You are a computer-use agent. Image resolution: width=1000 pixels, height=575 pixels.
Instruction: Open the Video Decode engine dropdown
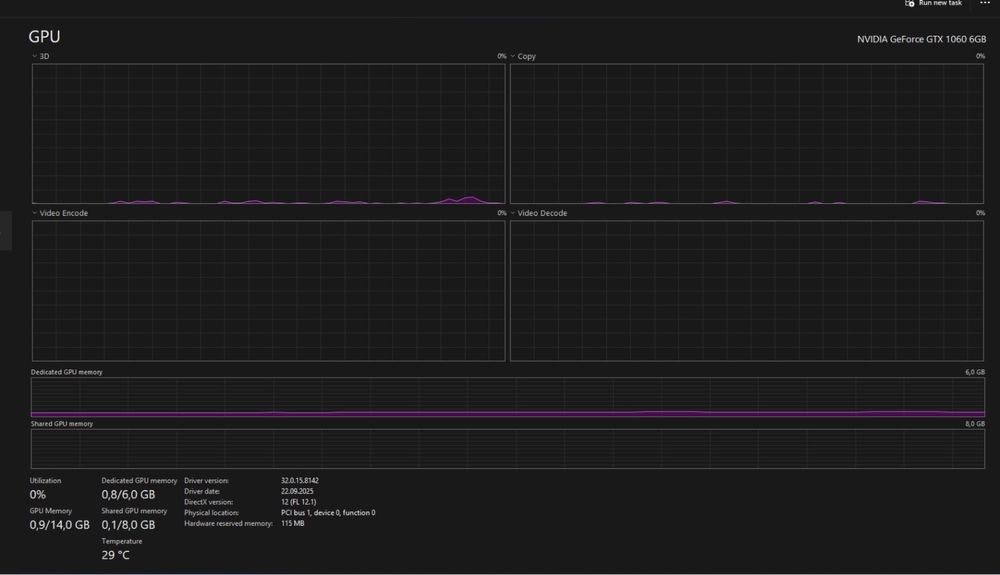[538, 213]
